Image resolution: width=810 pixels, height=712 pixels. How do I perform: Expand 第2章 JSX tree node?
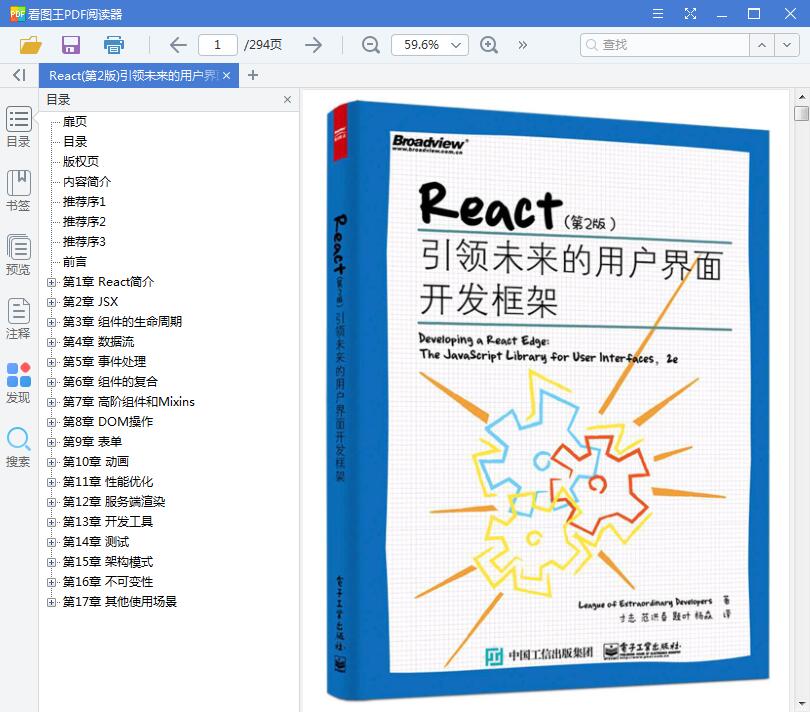point(51,302)
